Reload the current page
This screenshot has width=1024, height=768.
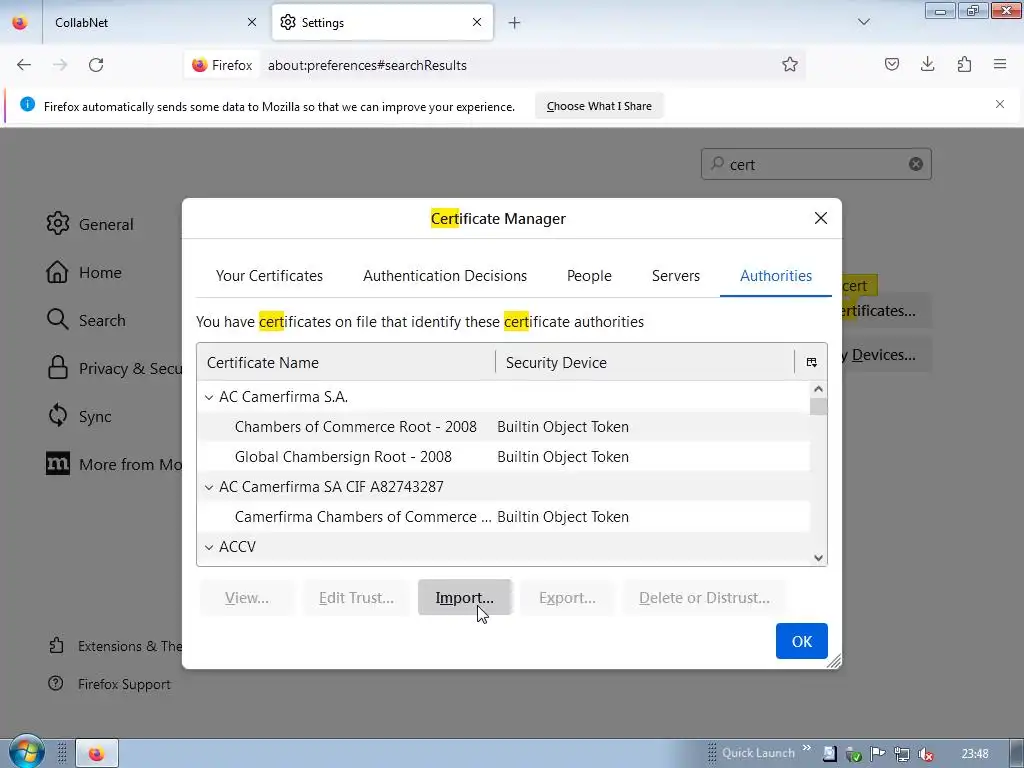tap(96, 65)
